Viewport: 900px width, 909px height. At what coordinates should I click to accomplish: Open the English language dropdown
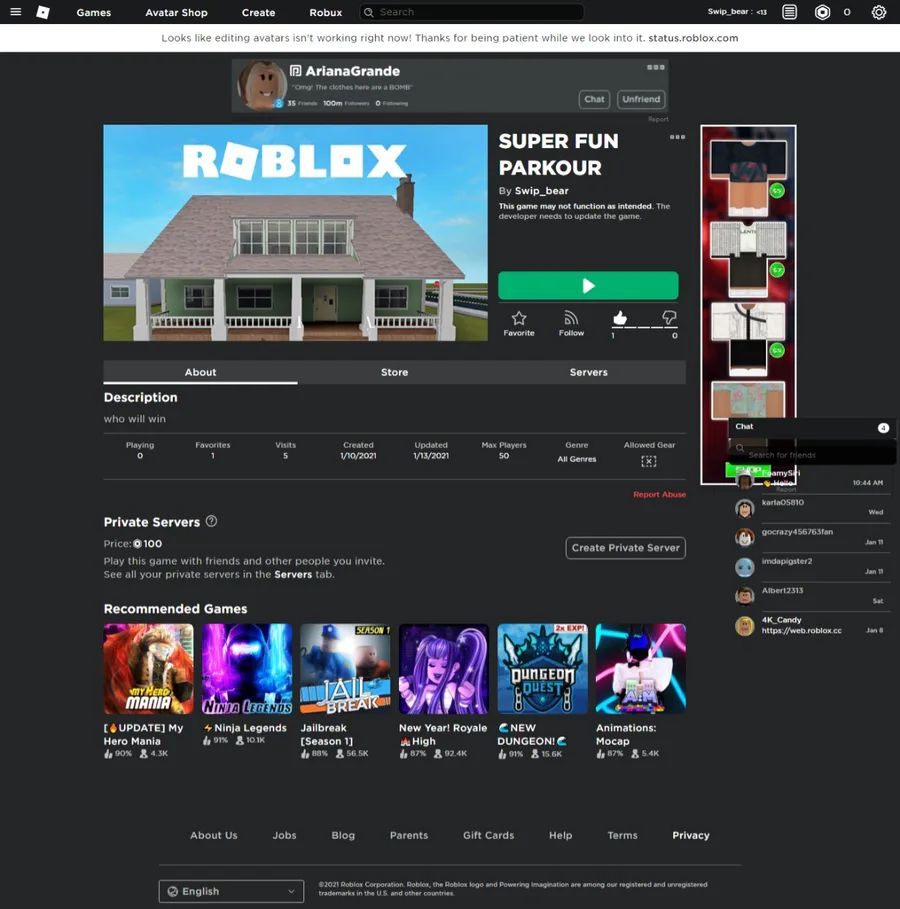tap(231, 891)
